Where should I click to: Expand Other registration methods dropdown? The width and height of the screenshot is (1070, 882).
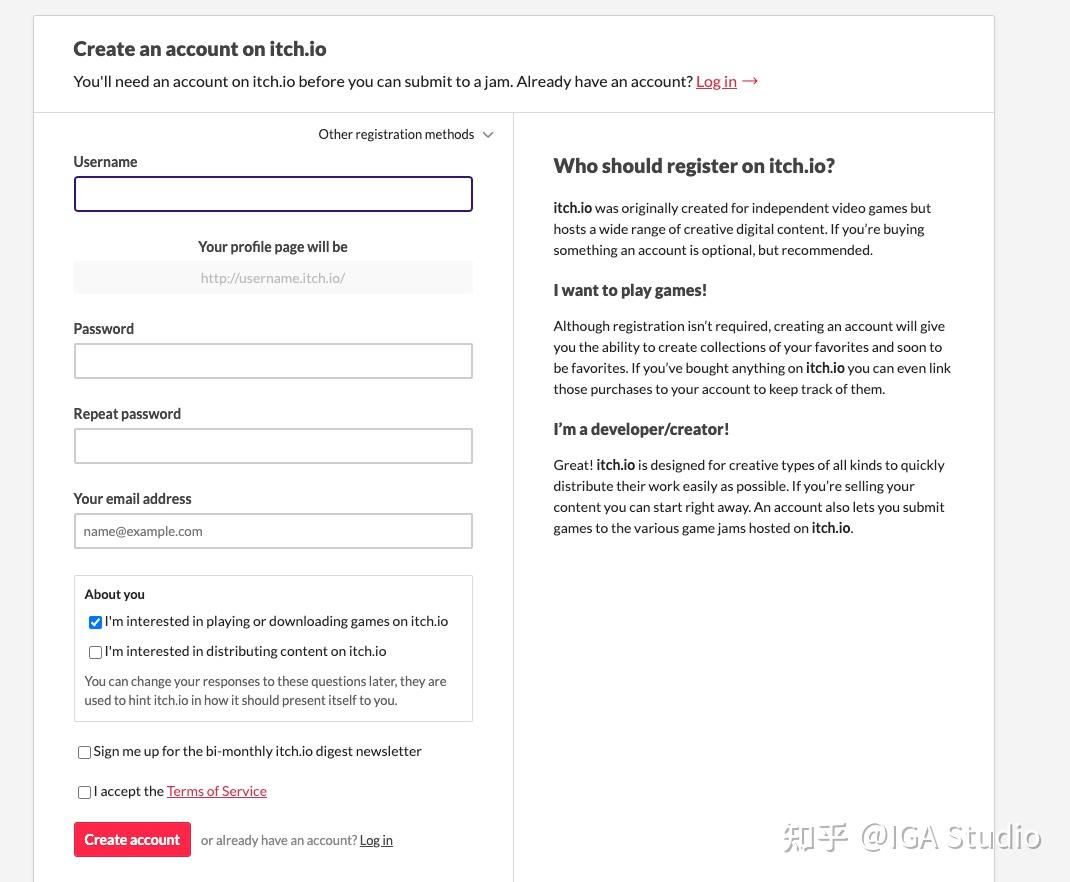(397, 135)
